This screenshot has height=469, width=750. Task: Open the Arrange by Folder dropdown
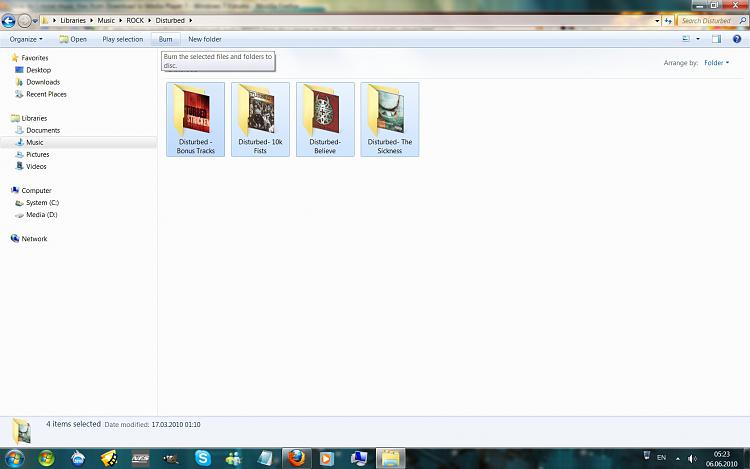[x=717, y=63]
